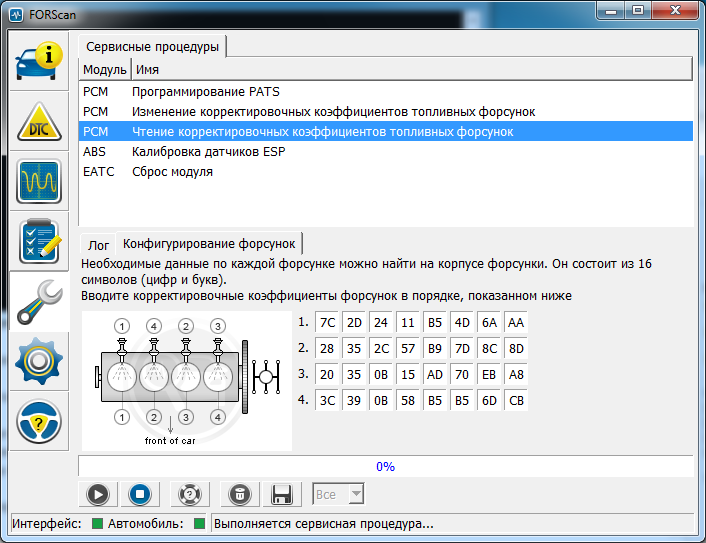This screenshot has height=543, width=706.
Task: Click the 0% progress bar
Action: (386, 466)
